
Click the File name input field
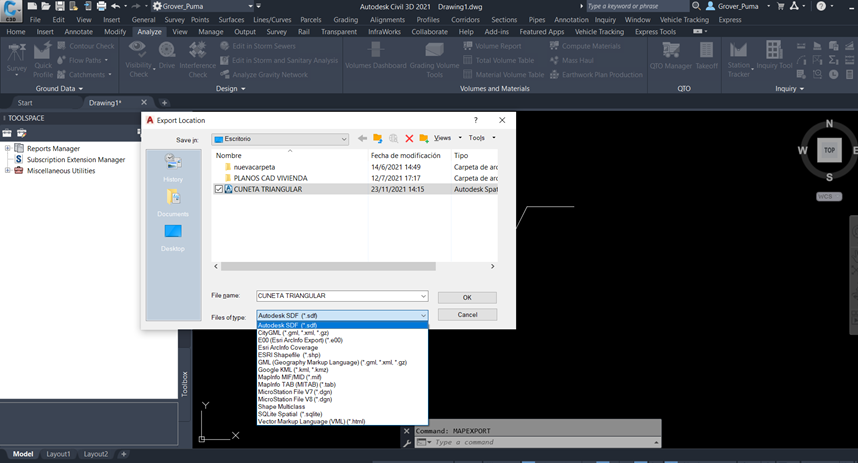point(338,296)
